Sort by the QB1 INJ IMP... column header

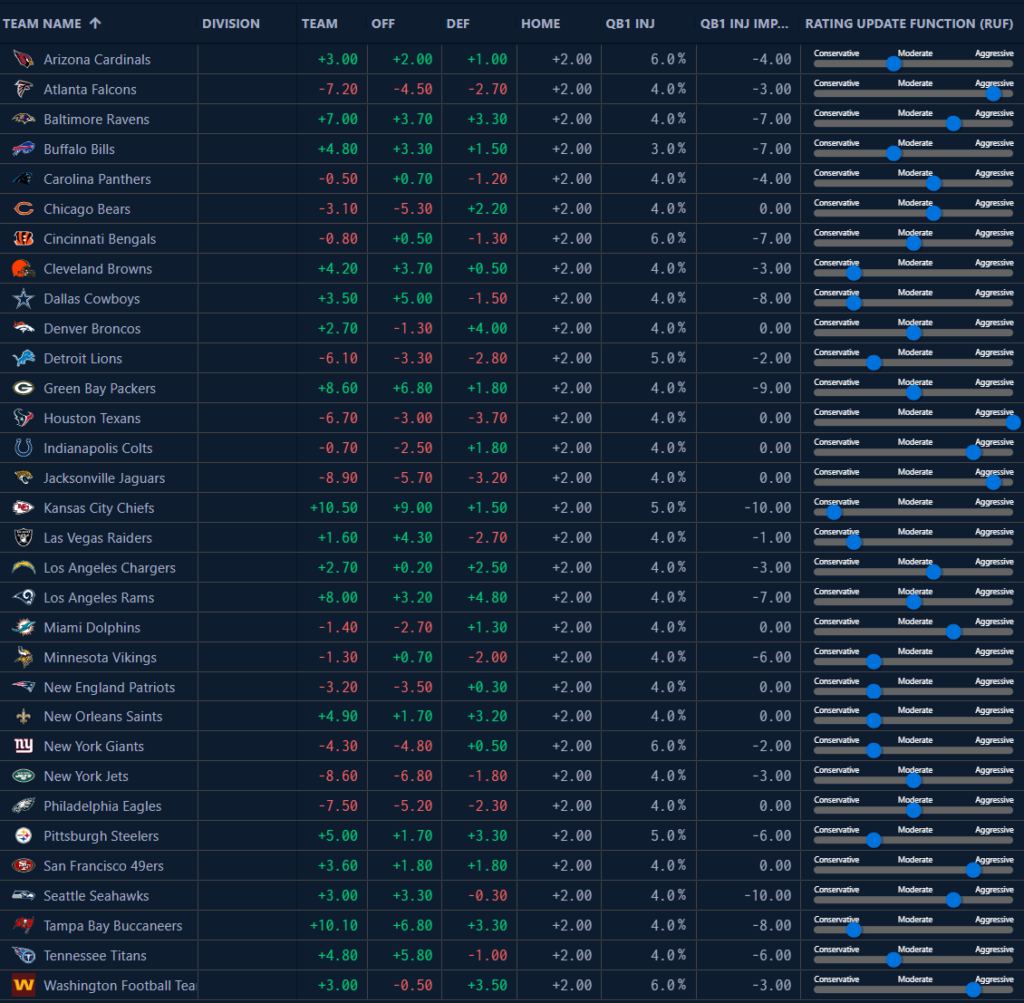744,24
